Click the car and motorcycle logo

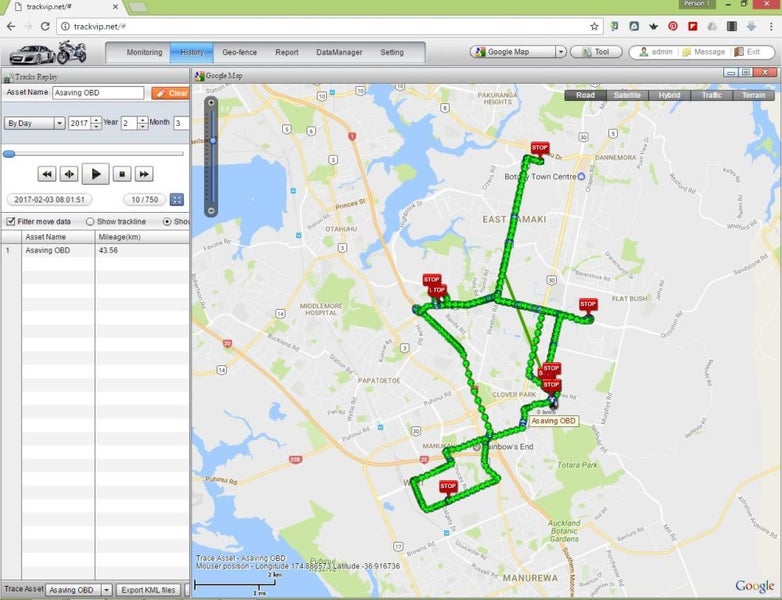click(x=48, y=52)
